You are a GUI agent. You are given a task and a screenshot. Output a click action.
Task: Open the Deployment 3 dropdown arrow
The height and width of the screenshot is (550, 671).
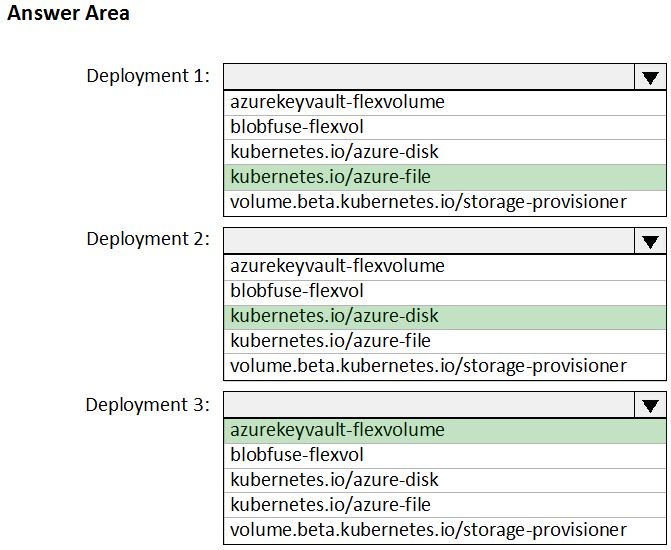click(650, 405)
